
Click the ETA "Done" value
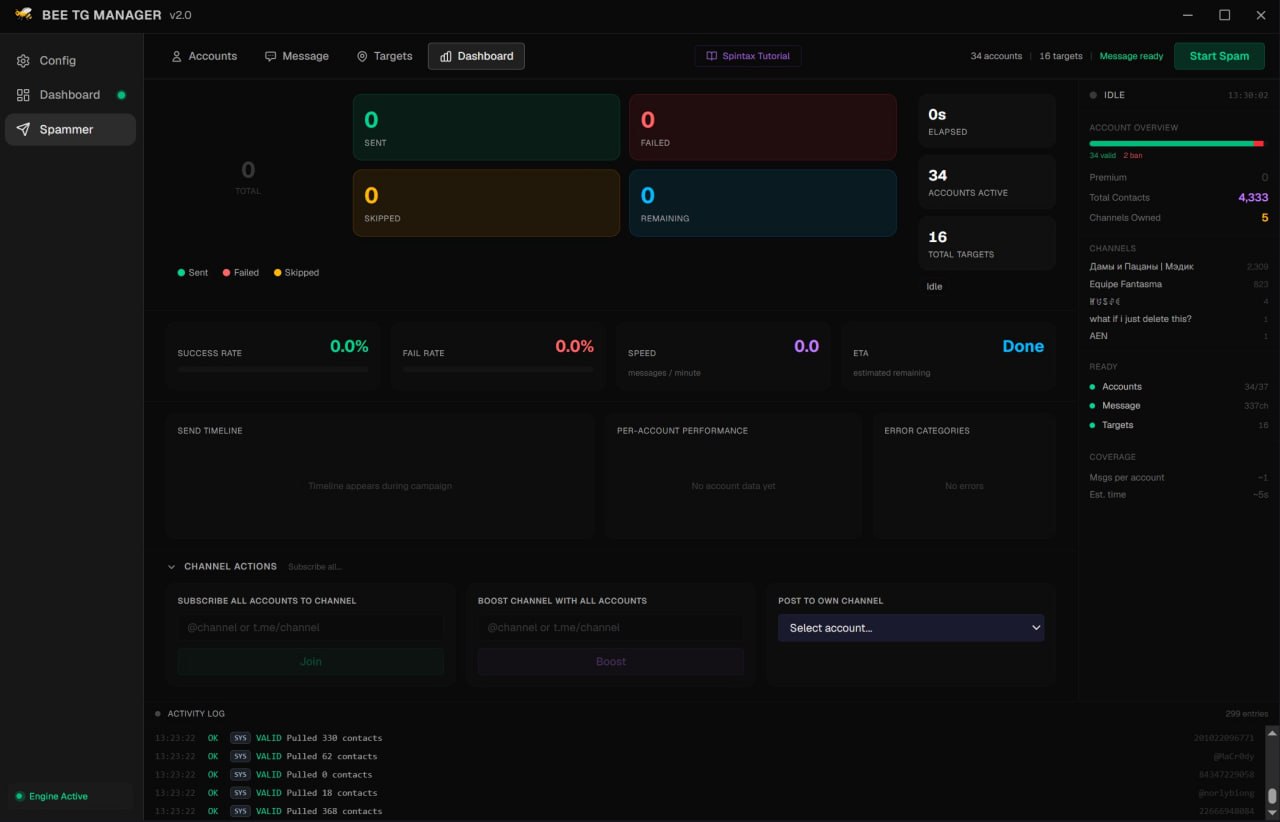pos(1023,346)
